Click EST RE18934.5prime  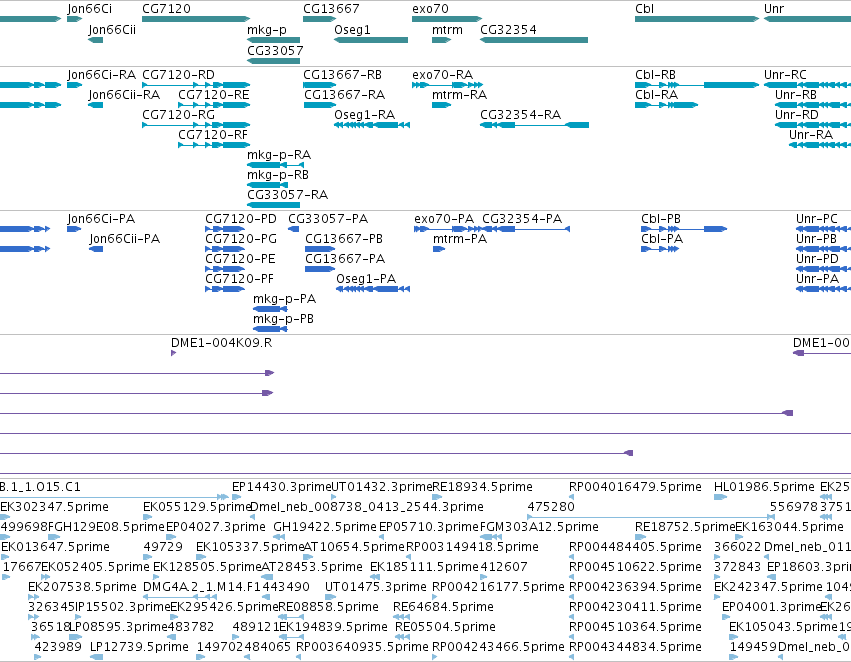[x=437, y=497]
